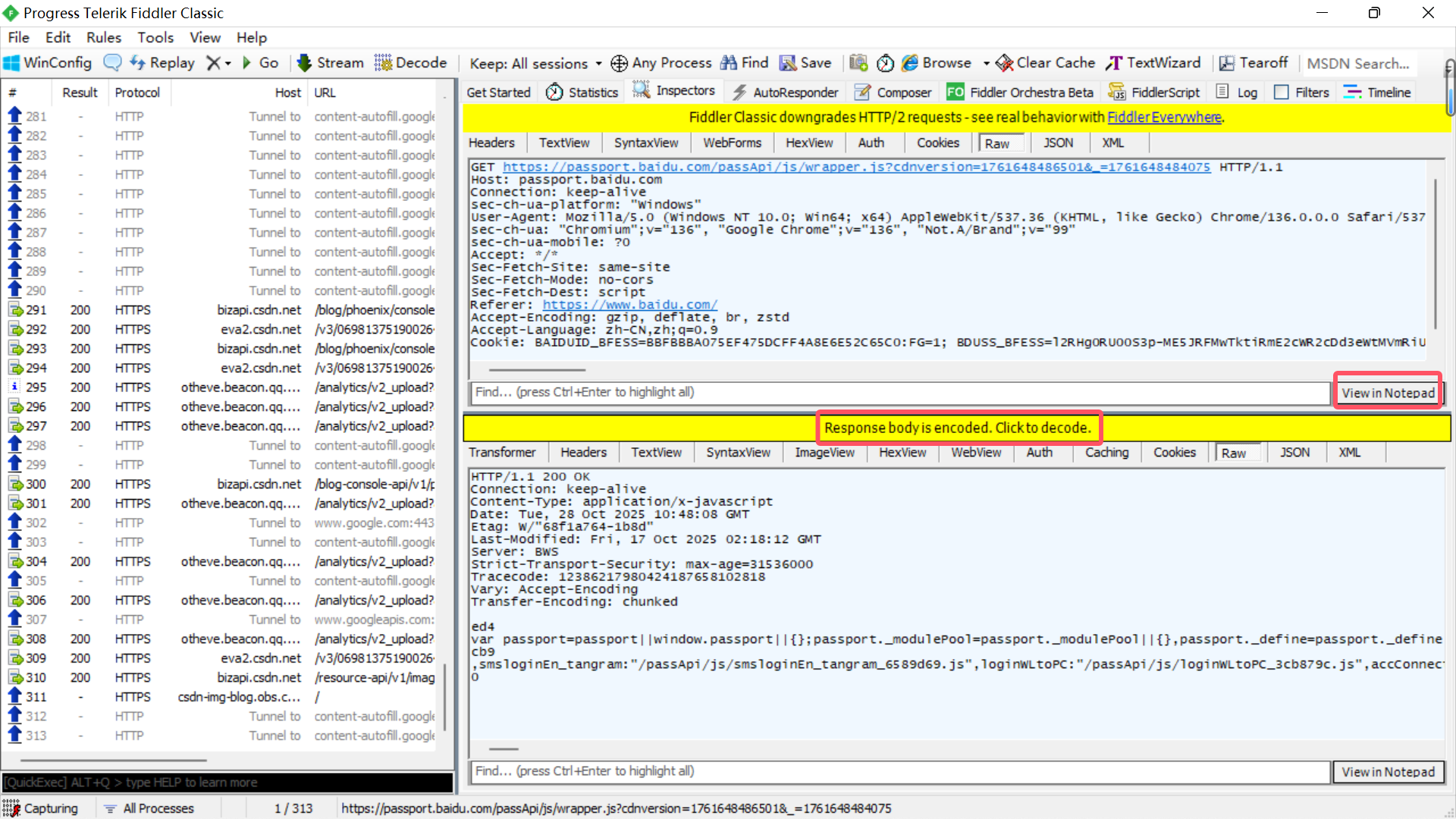Toggle the Any Process target filter
The image size is (1456, 819).
tap(661, 63)
